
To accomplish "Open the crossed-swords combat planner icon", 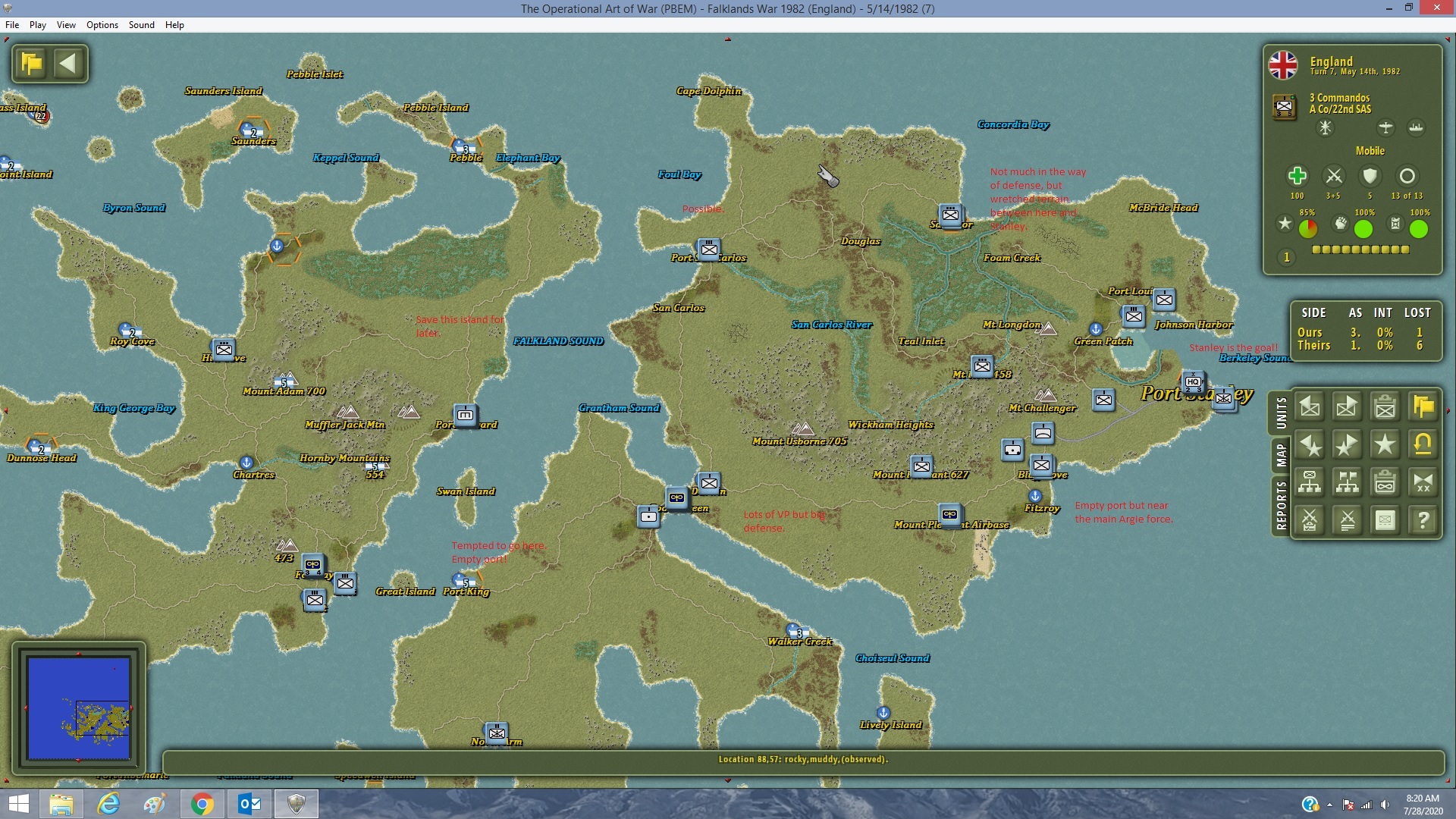I will coord(1310,520).
